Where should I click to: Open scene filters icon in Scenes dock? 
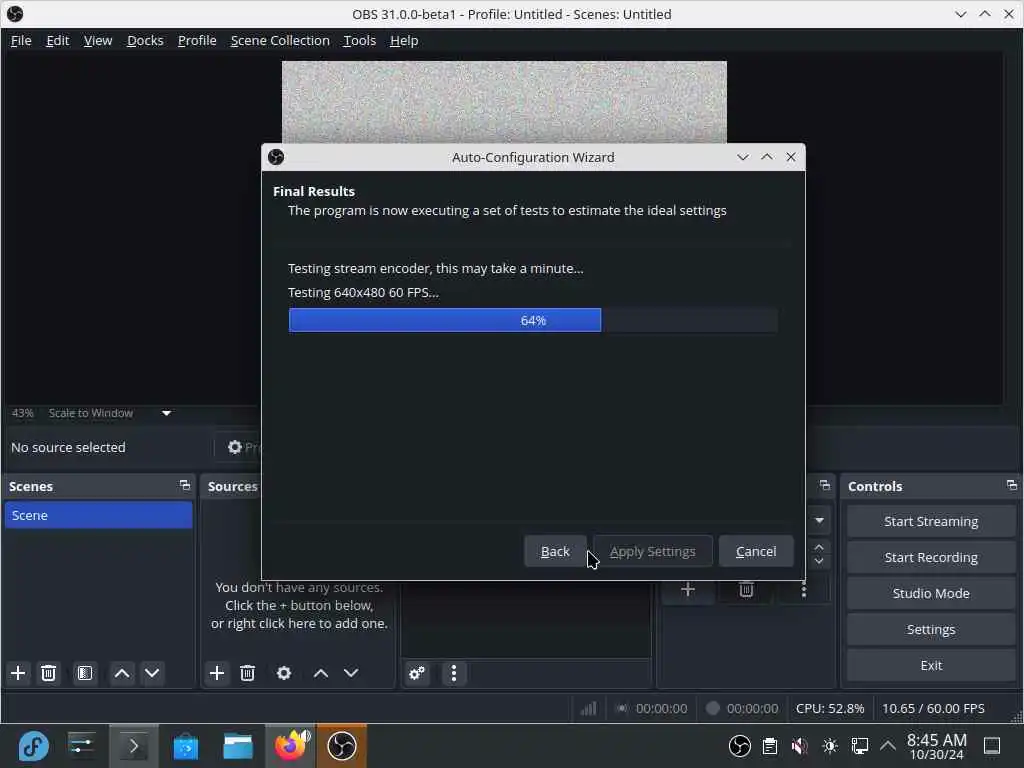click(x=85, y=673)
